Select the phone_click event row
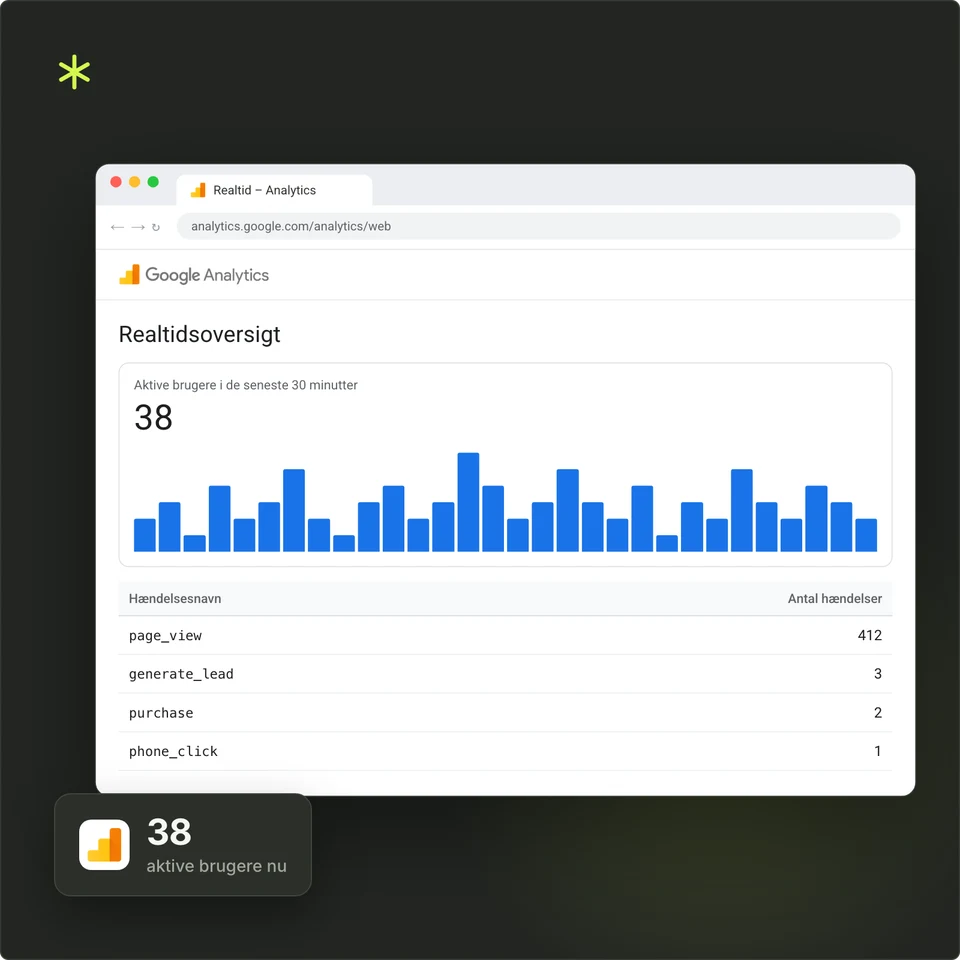960x960 pixels. coord(505,751)
